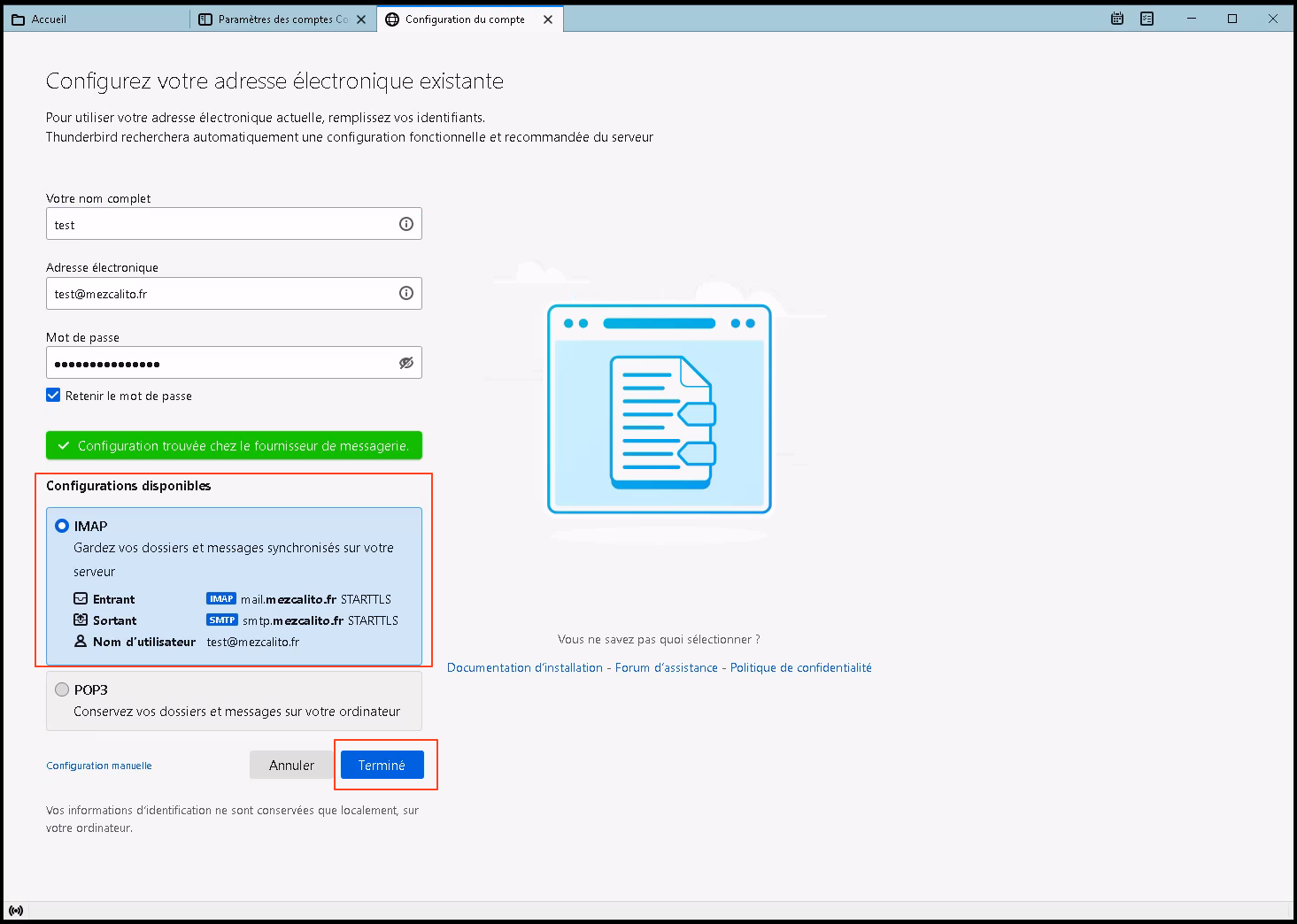The height and width of the screenshot is (924, 1297).
Task: Click the Entrant incoming mail icon
Action: (81, 599)
